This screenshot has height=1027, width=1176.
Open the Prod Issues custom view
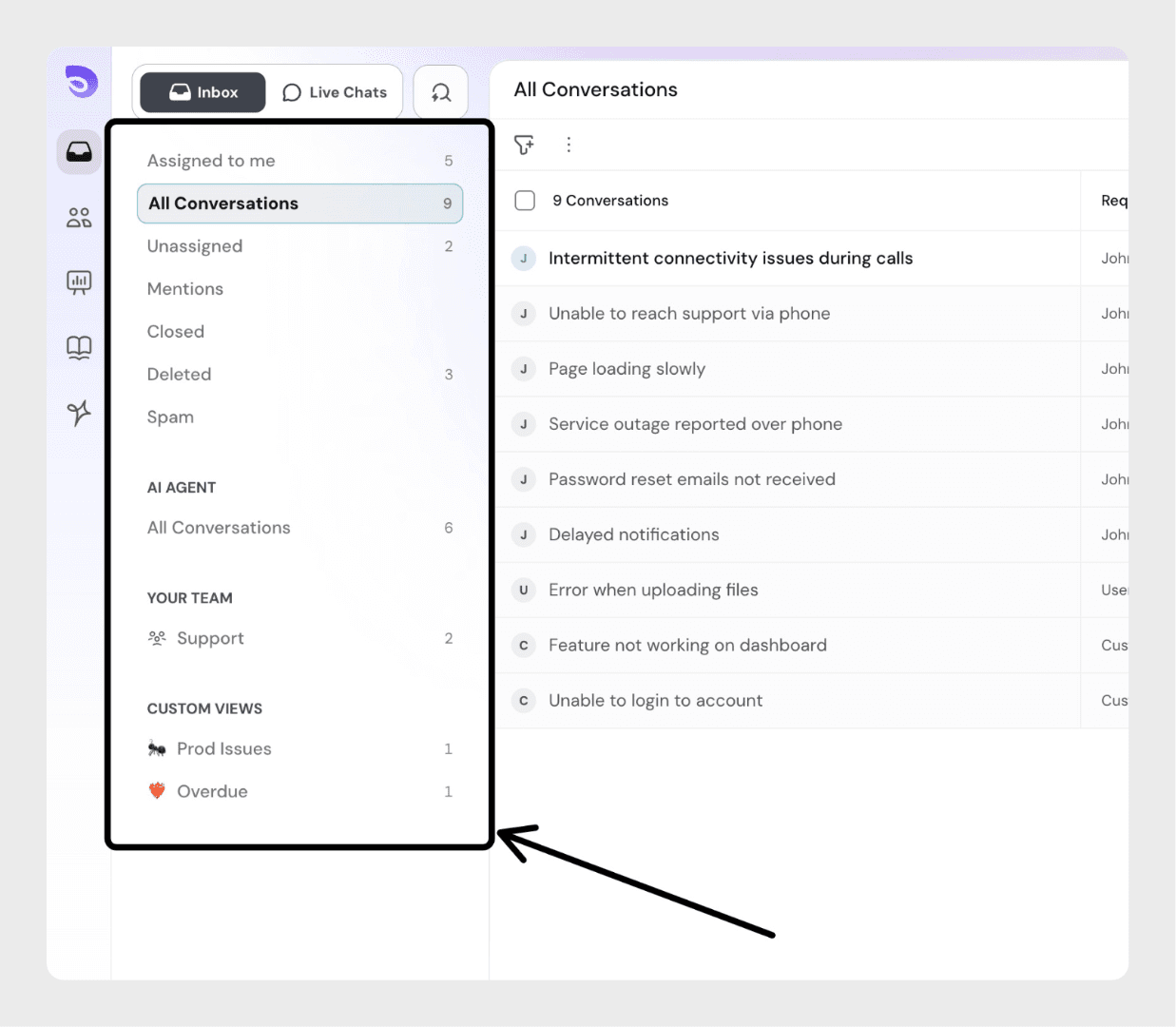click(223, 748)
